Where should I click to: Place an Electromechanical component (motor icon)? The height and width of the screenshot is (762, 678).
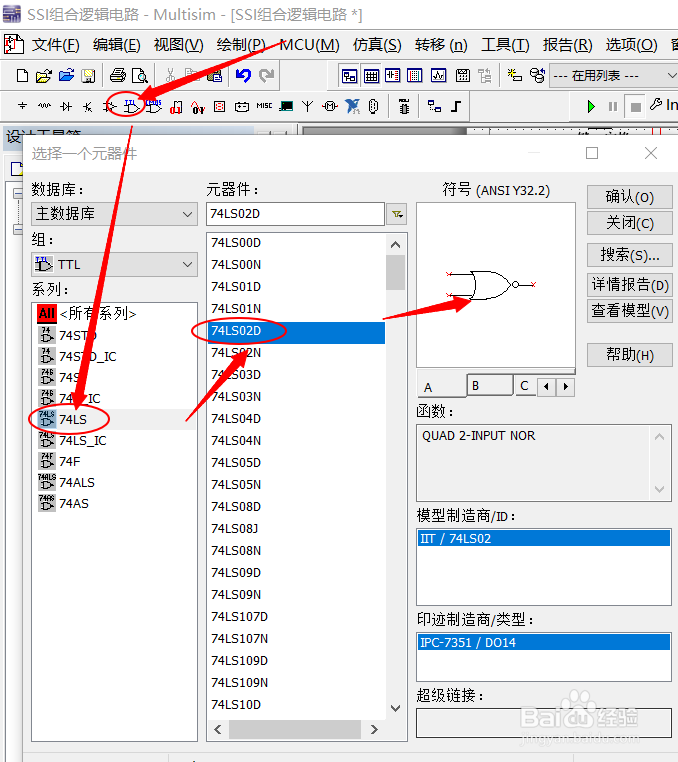(330, 106)
